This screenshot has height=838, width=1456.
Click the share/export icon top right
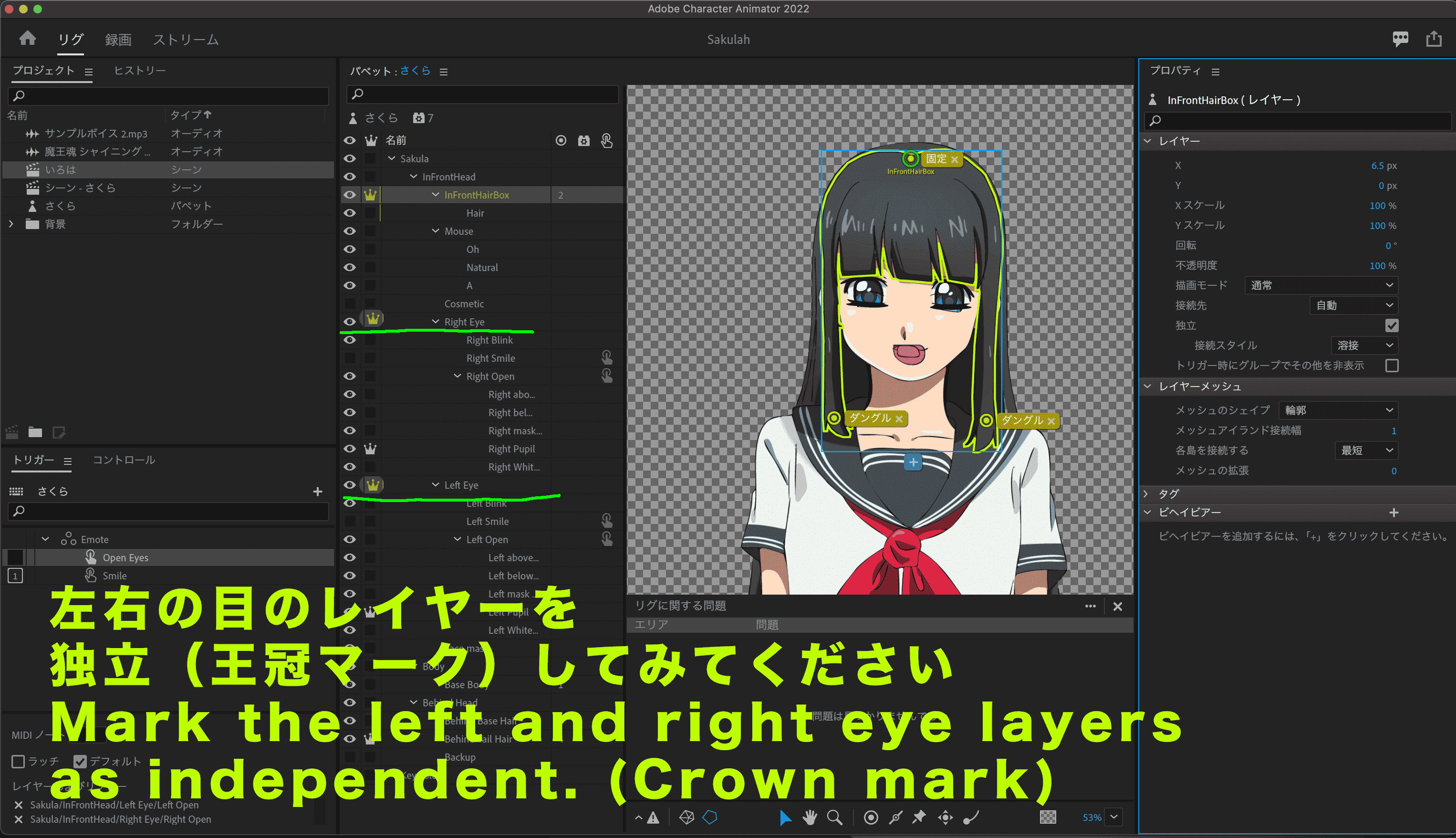point(1434,39)
